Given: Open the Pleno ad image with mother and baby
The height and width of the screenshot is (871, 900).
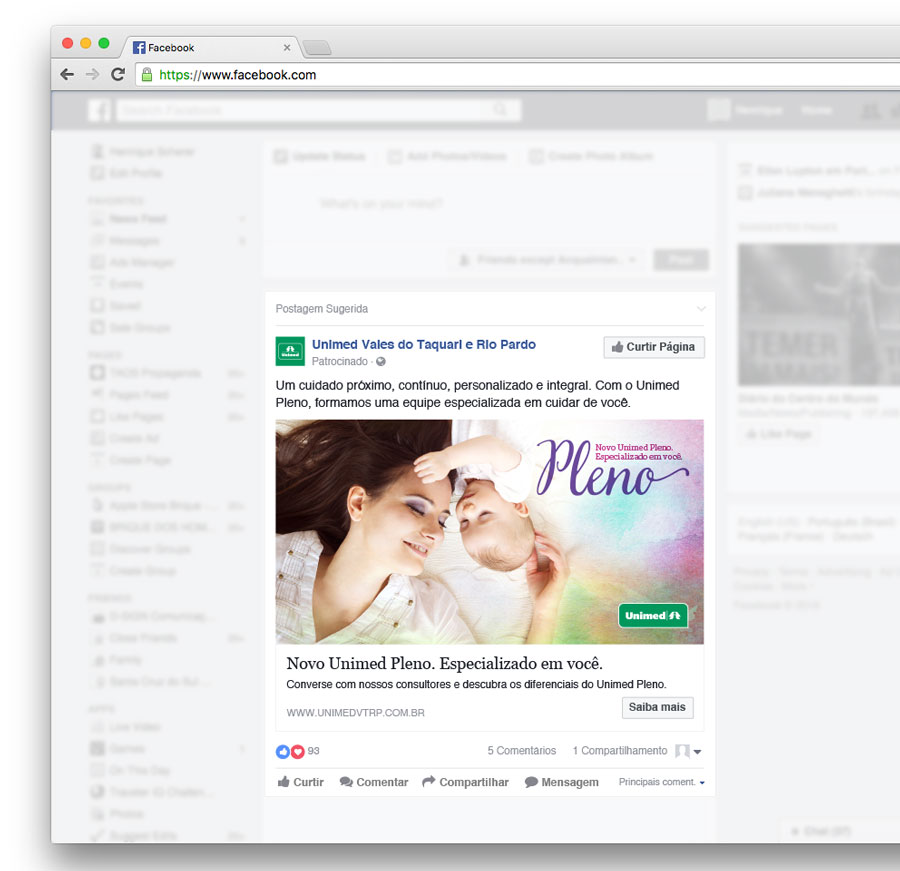Looking at the screenshot, I should coord(490,532).
